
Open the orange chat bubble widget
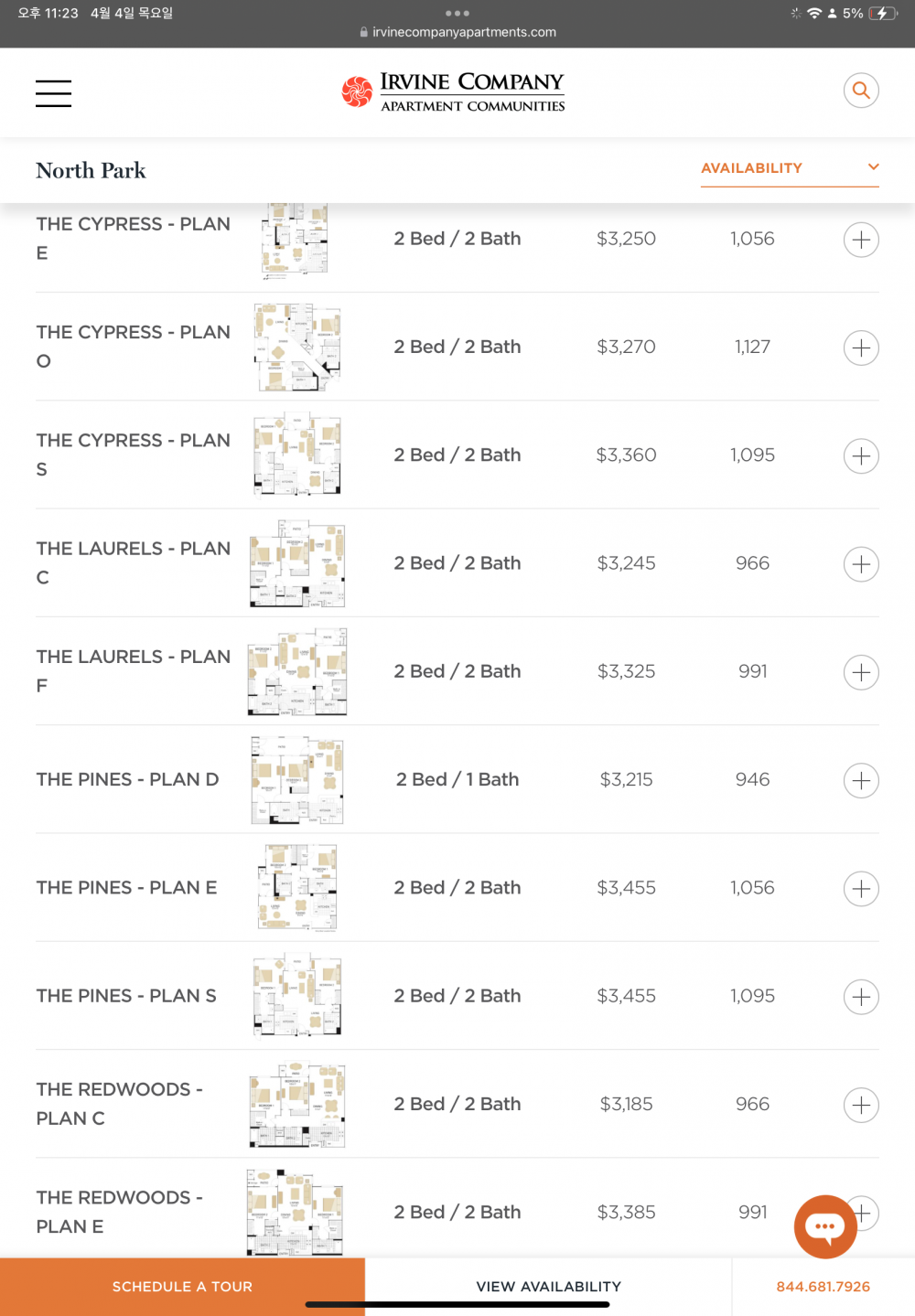(825, 1226)
